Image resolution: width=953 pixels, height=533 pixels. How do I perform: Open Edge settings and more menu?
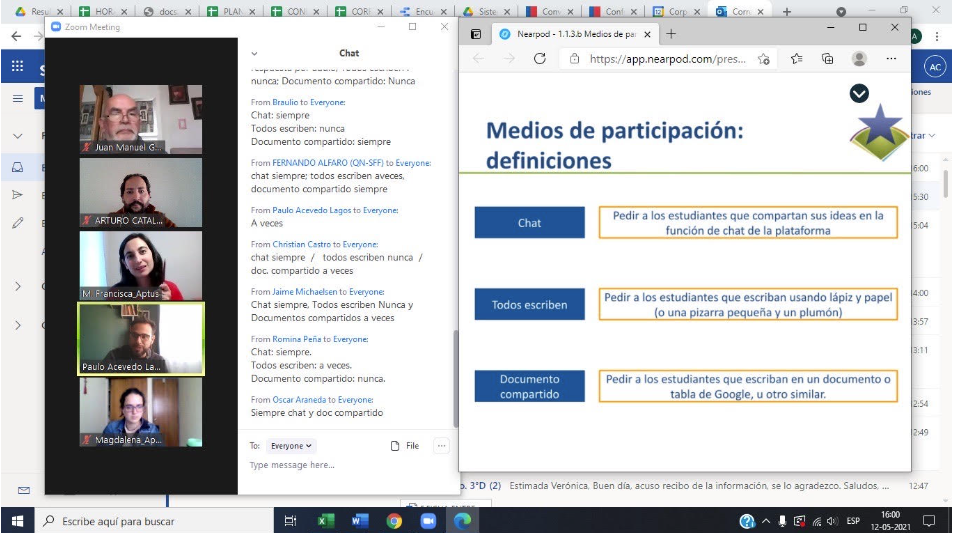coord(891,59)
